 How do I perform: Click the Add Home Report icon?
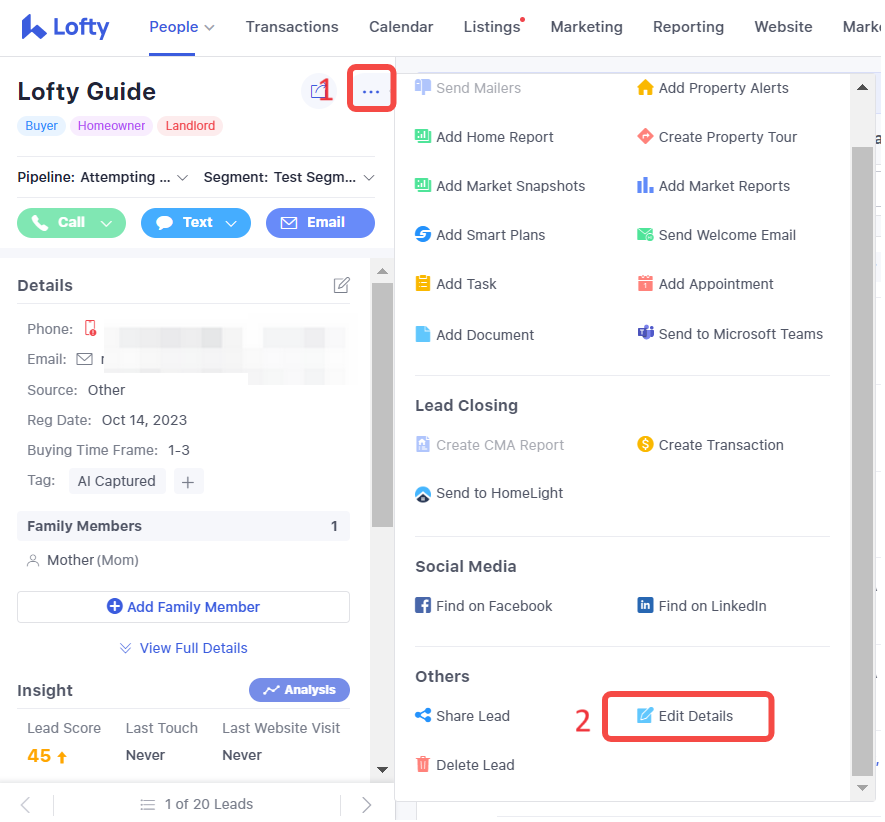pyautogui.click(x=423, y=136)
